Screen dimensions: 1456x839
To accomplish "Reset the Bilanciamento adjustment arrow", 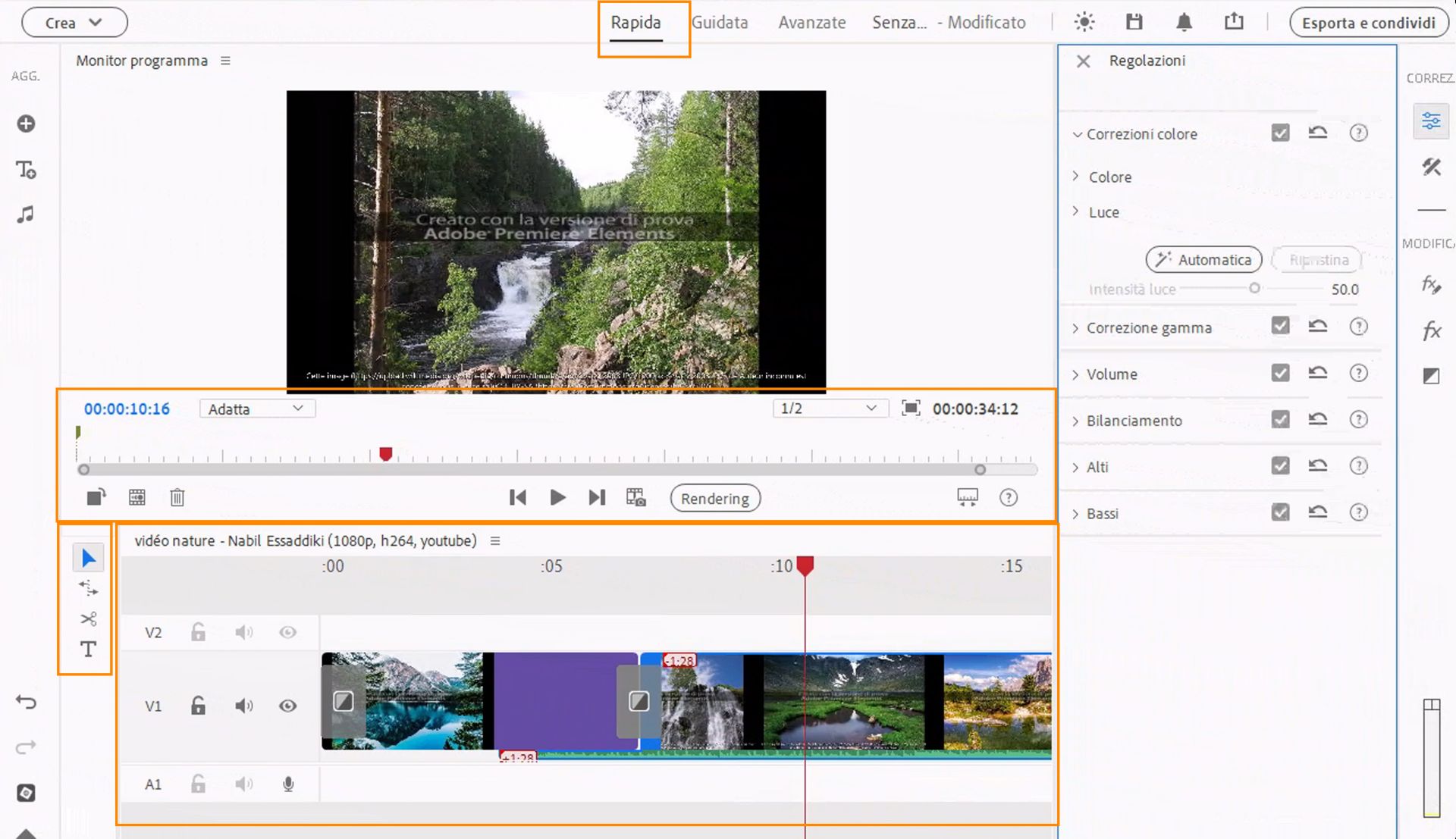I will pyautogui.click(x=1318, y=419).
